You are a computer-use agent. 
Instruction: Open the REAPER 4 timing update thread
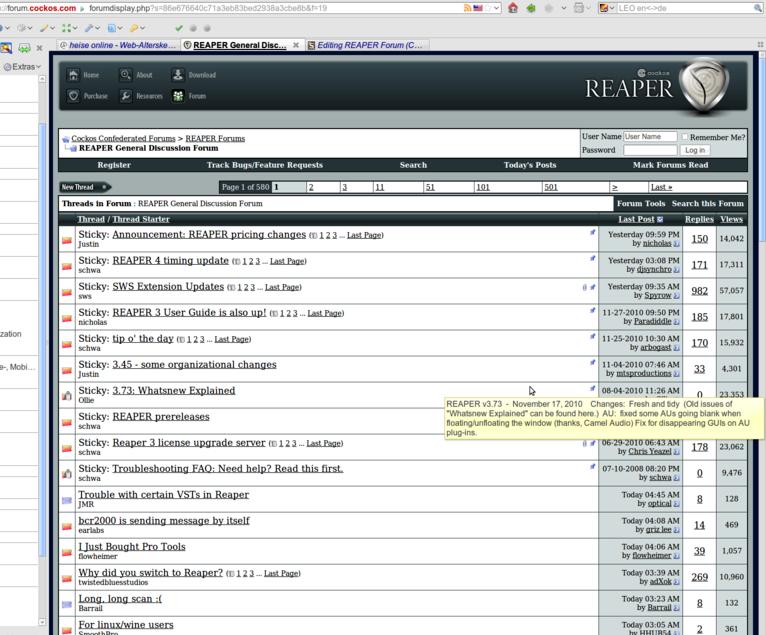coord(170,261)
